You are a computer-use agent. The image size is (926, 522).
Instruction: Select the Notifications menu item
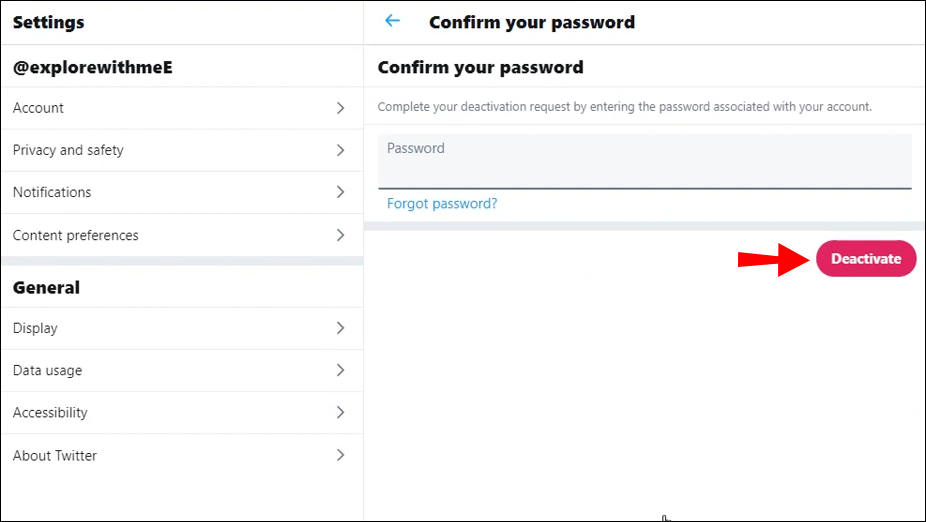pyautogui.click(x=52, y=192)
